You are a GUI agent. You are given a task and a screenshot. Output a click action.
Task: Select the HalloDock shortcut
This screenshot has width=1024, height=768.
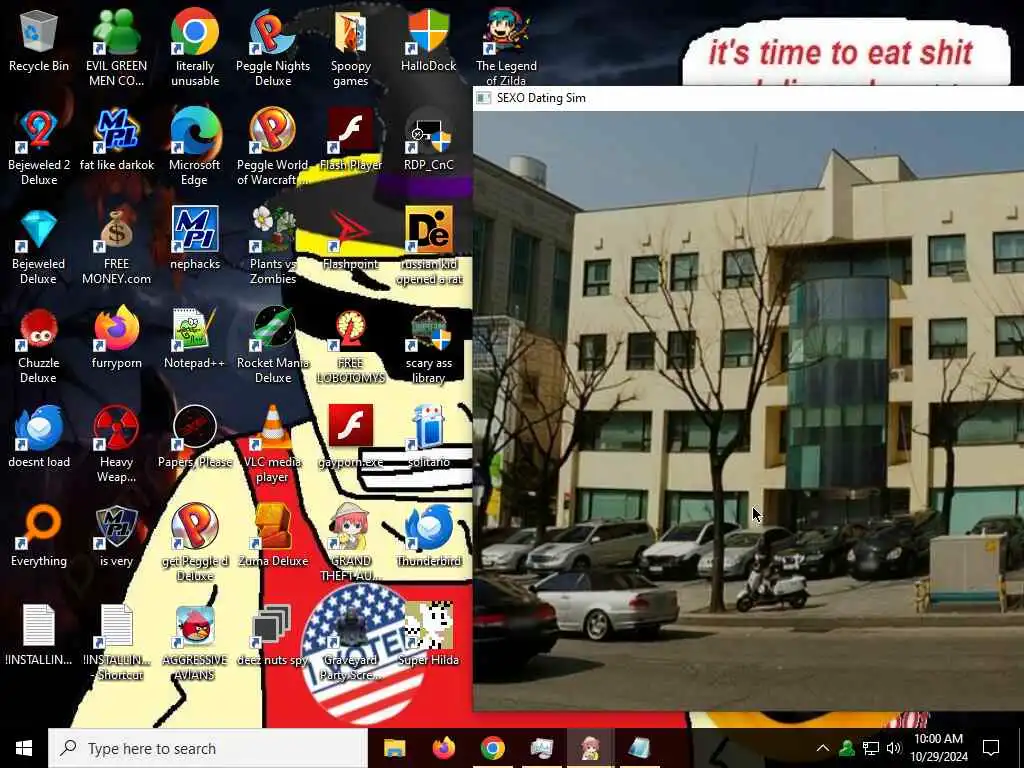point(428,42)
